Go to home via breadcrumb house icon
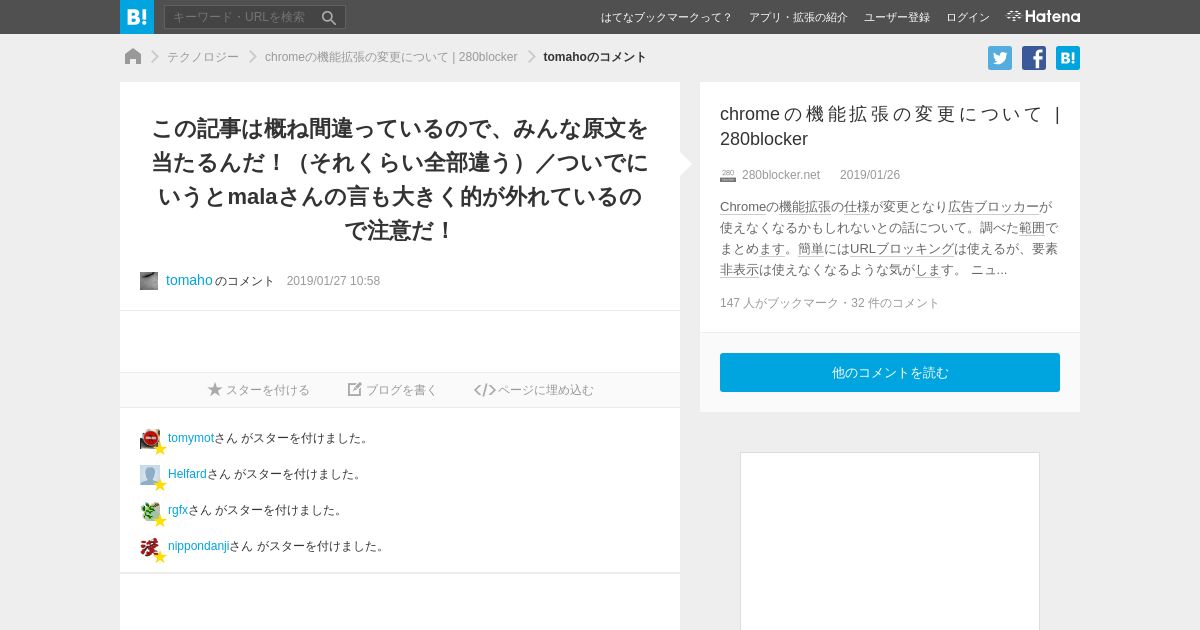 click(133, 57)
